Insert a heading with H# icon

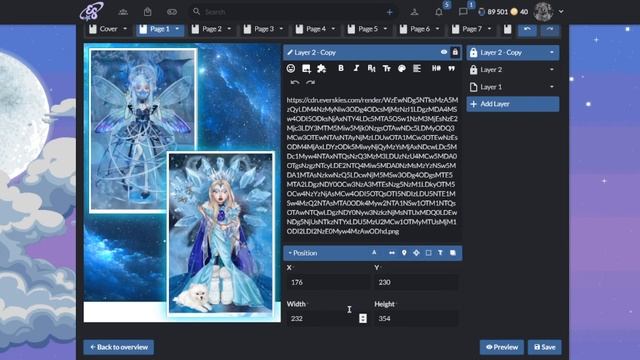click(x=436, y=68)
